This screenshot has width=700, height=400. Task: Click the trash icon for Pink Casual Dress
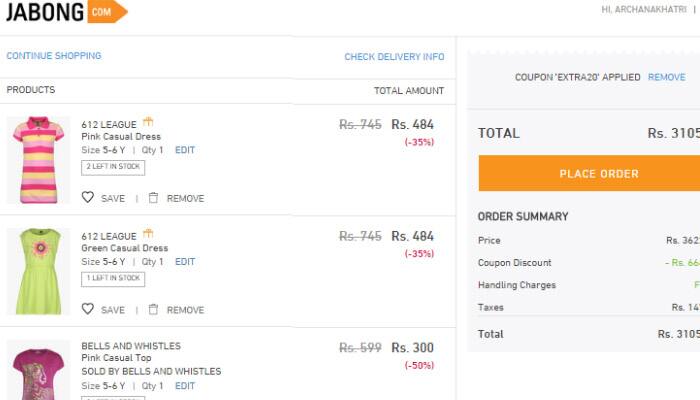[153, 197]
